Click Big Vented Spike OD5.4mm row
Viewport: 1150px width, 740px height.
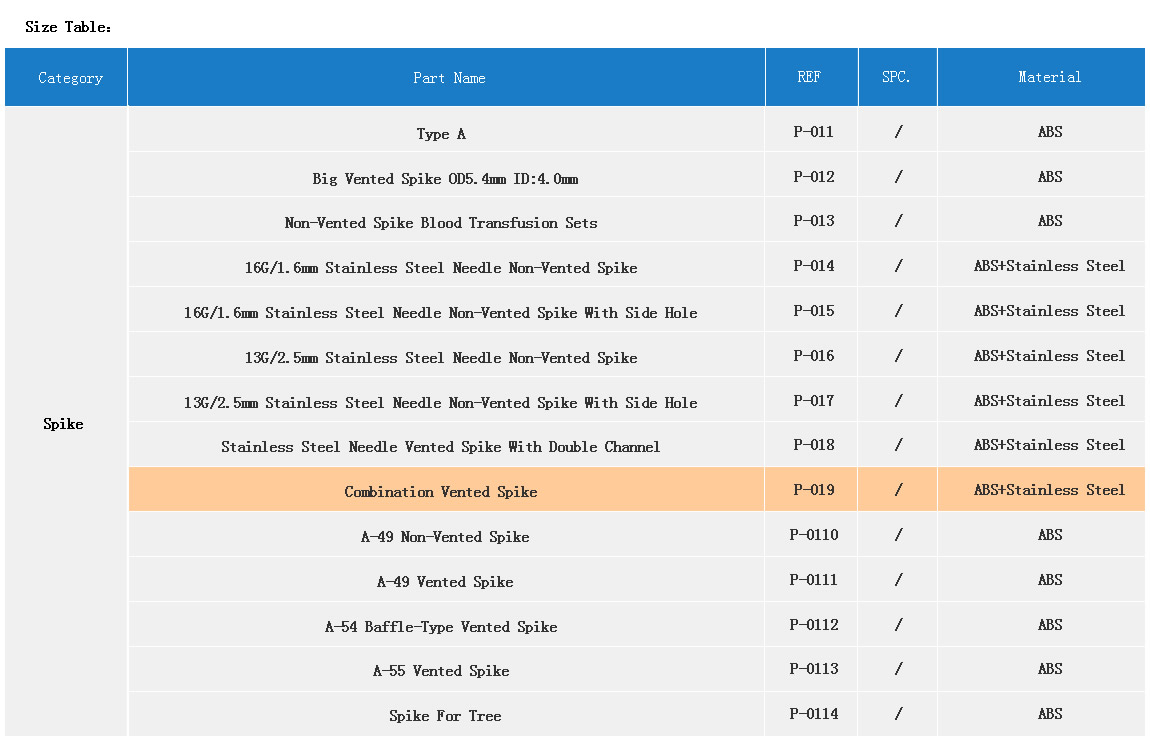pyautogui.click(x=445, y=179)
